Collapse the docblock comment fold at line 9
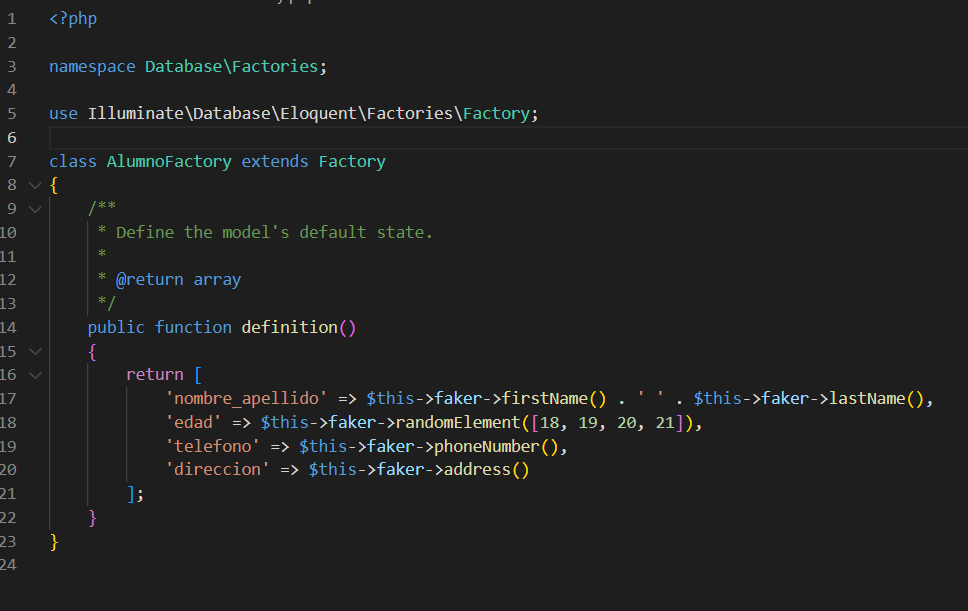This screenshot has width=968, height=611. (35, 209)
